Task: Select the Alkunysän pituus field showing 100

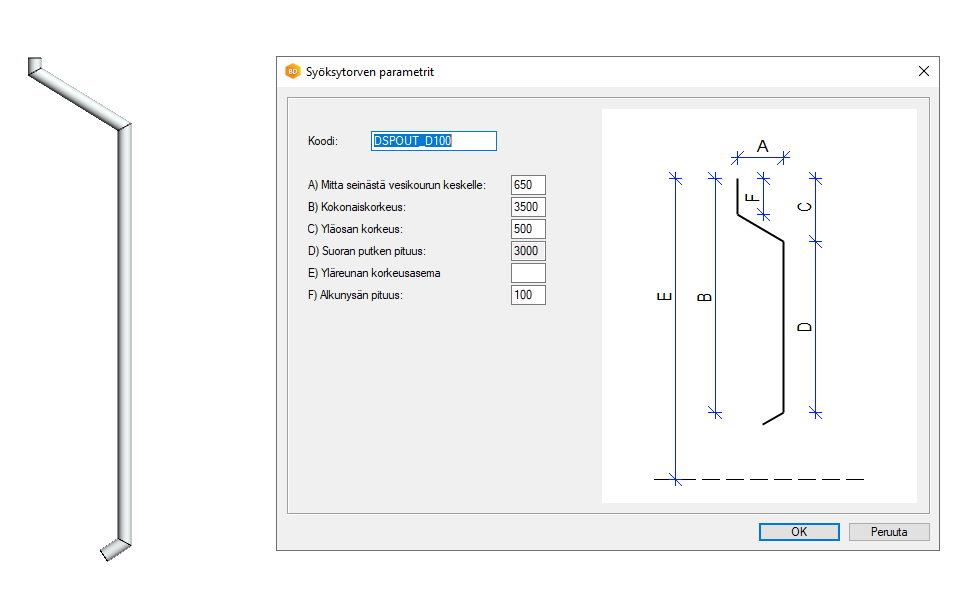Action: pyautogui.click(x=527, y=295)
